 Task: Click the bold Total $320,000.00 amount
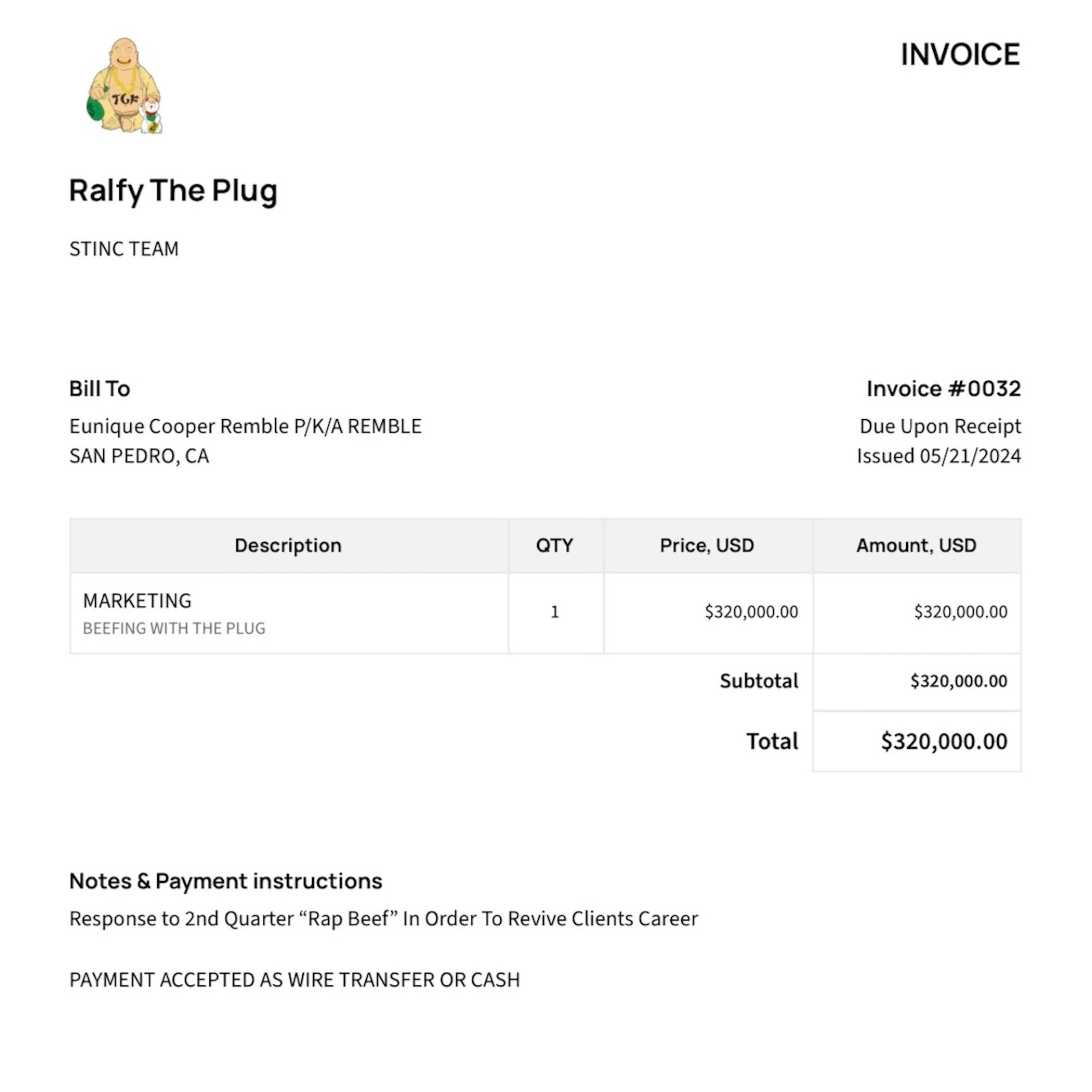click(x=944, y=741)
